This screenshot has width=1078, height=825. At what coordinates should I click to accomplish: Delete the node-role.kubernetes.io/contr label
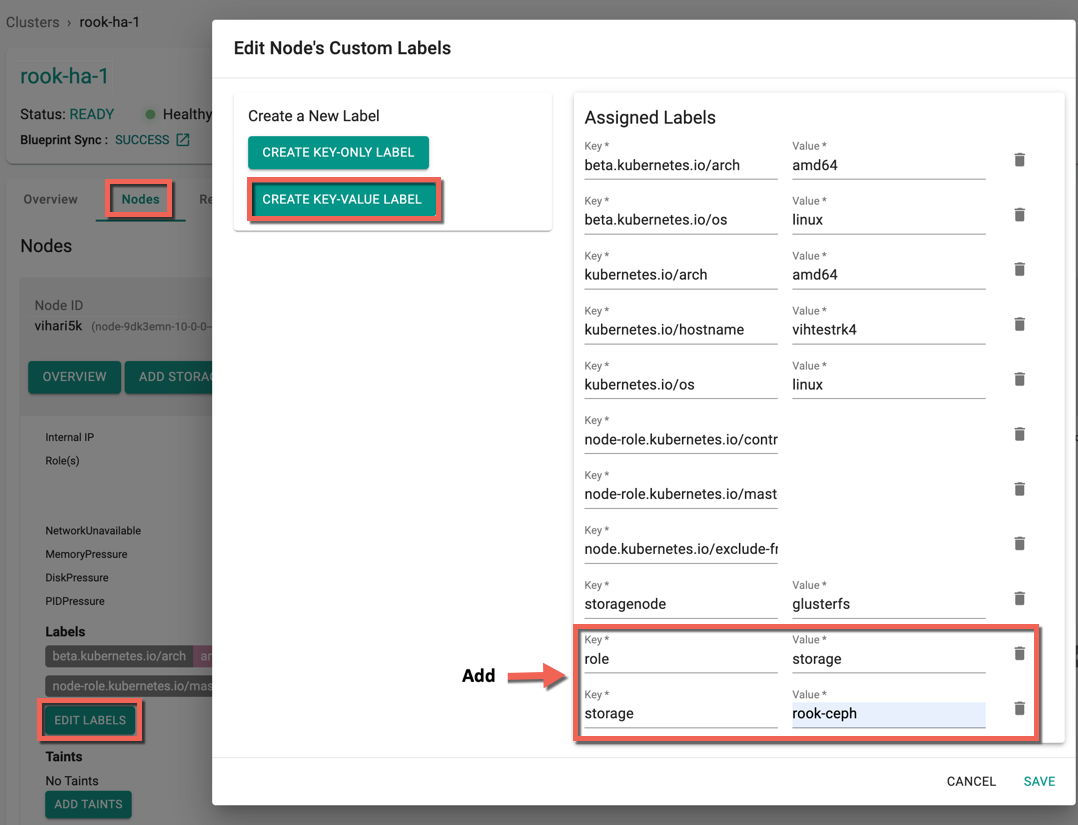click(x=1020, y=434)
